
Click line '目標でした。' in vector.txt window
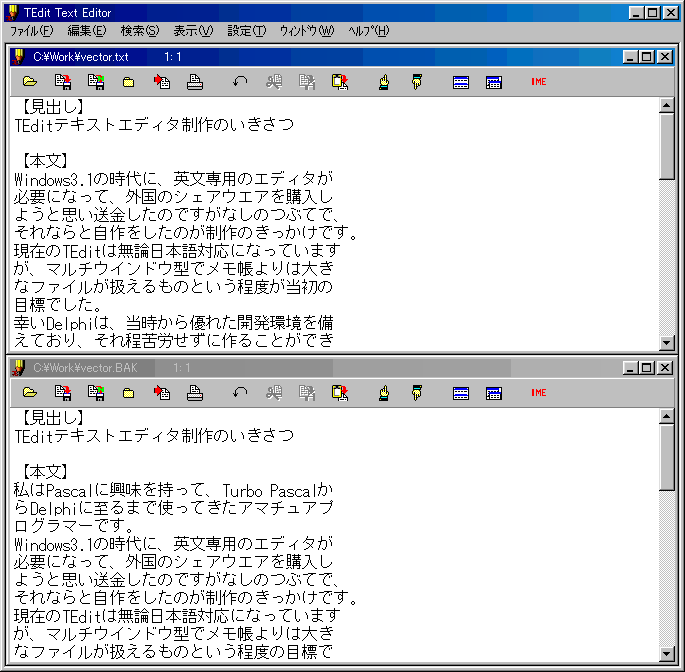(58, 305)
